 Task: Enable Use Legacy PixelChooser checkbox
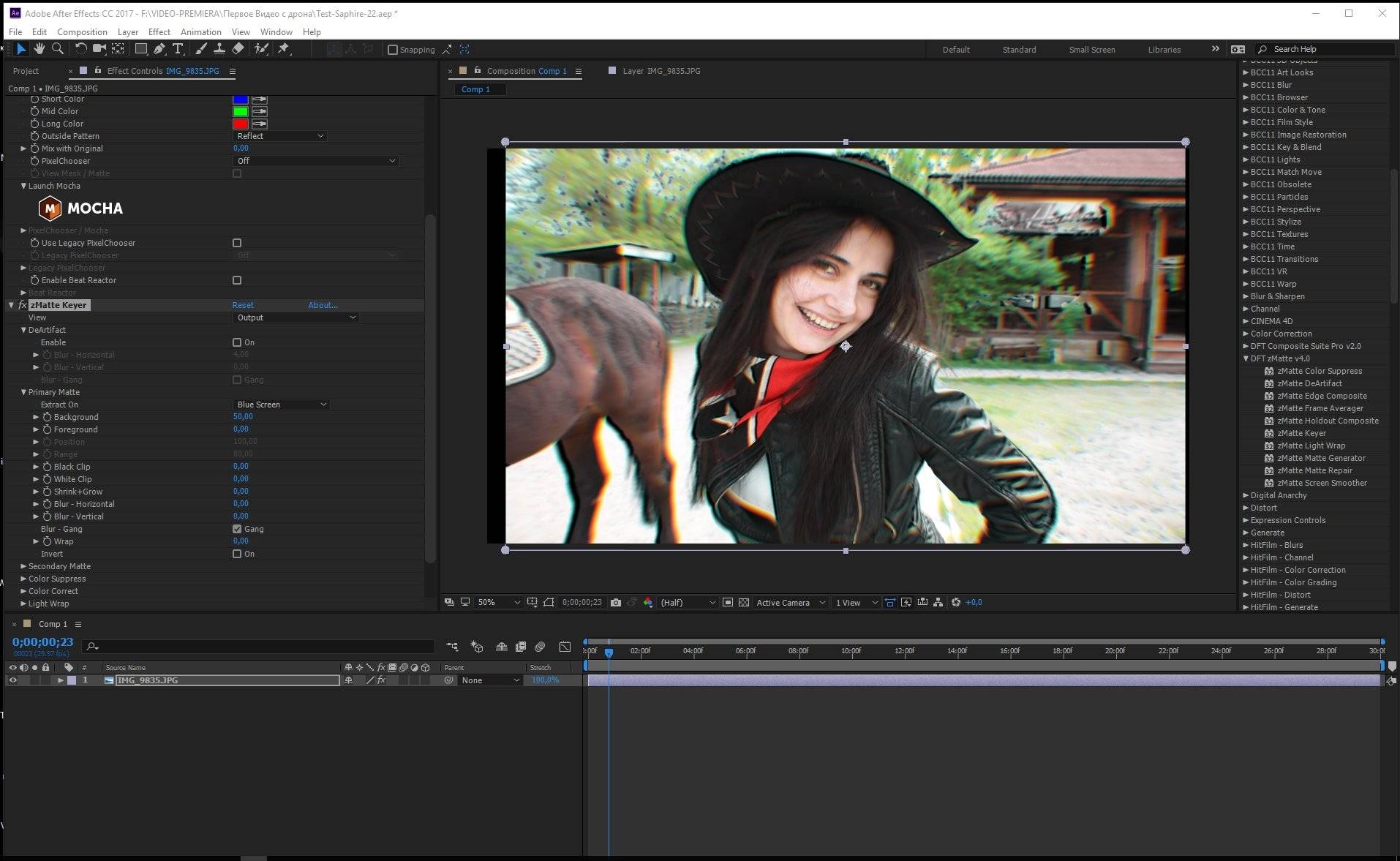[237, 243]
